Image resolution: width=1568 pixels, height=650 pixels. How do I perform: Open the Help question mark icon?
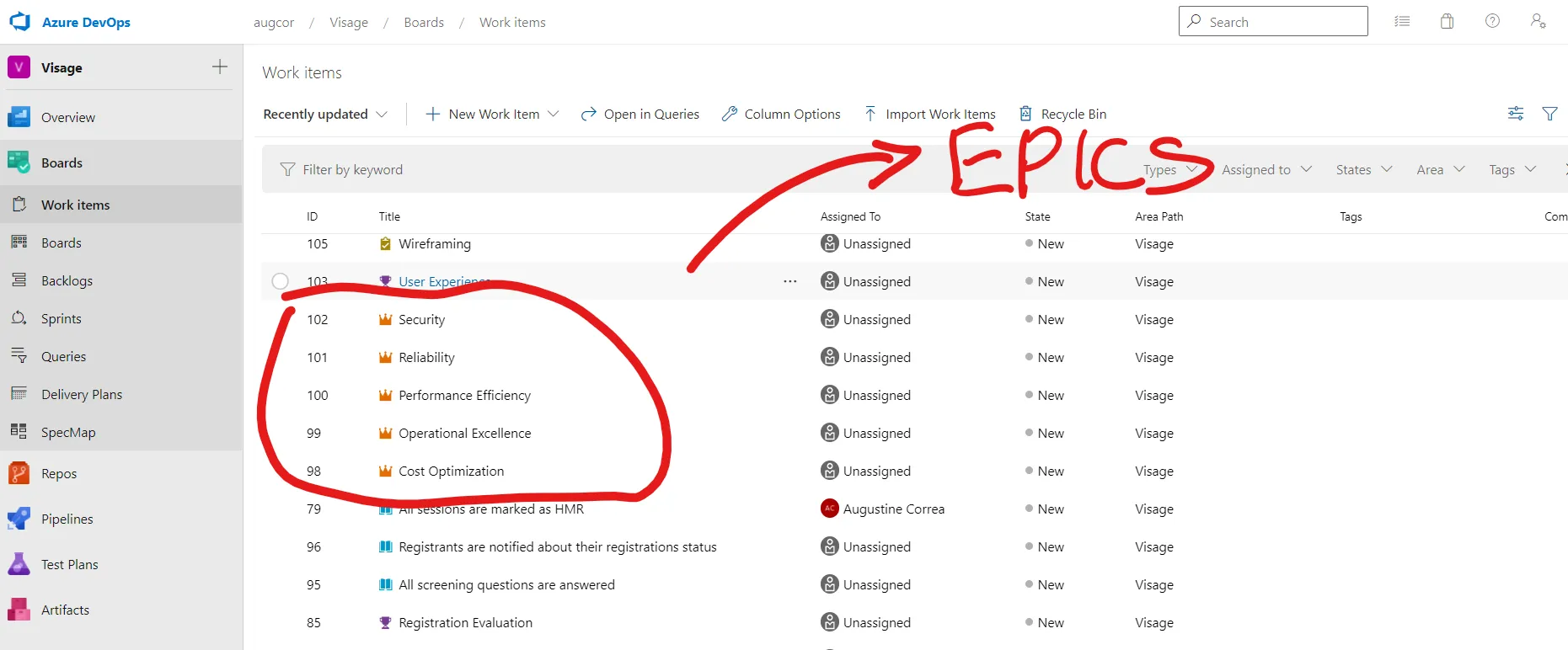[x=1492, y=22]
